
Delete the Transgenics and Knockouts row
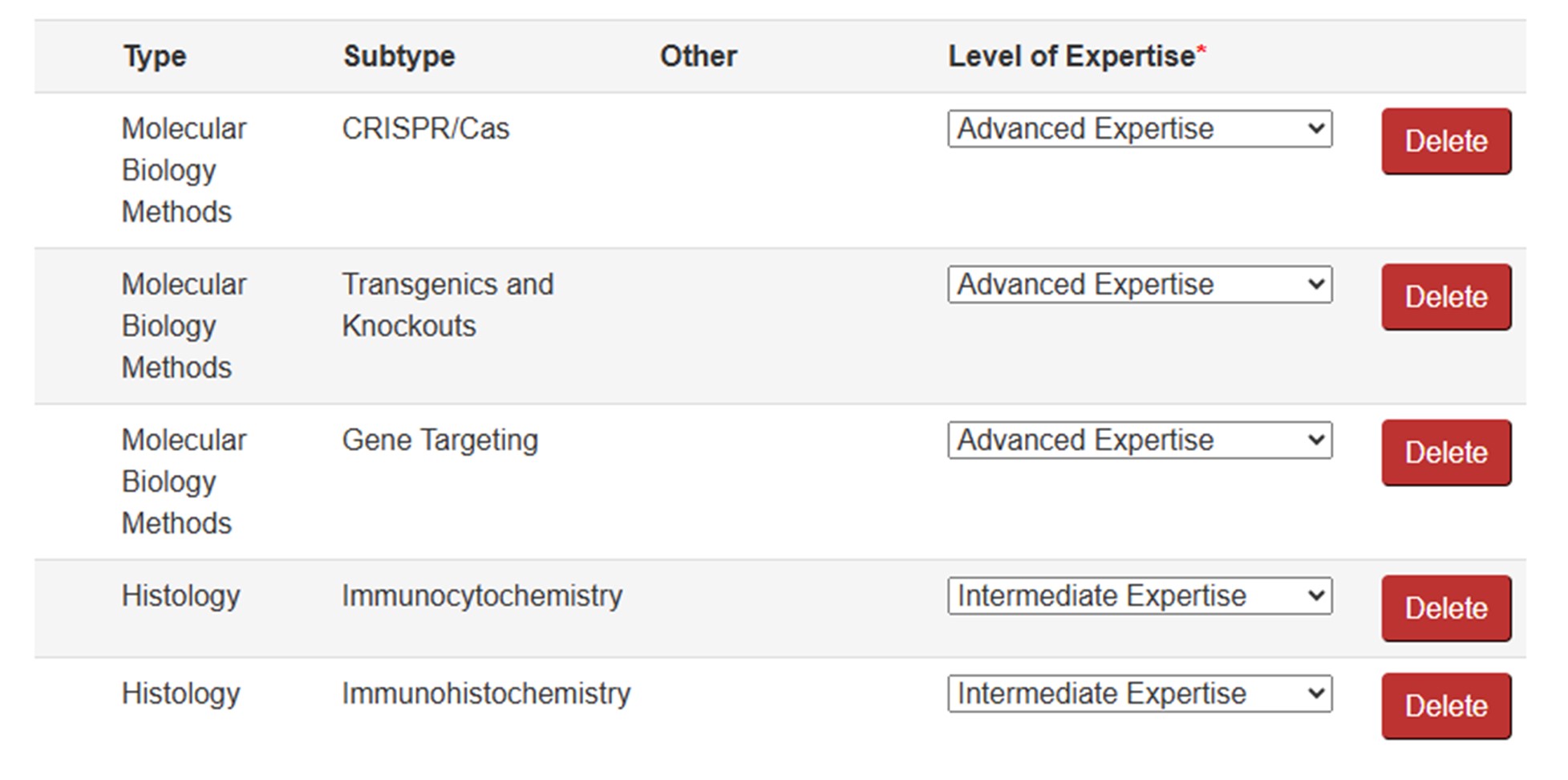[1445, 298]
